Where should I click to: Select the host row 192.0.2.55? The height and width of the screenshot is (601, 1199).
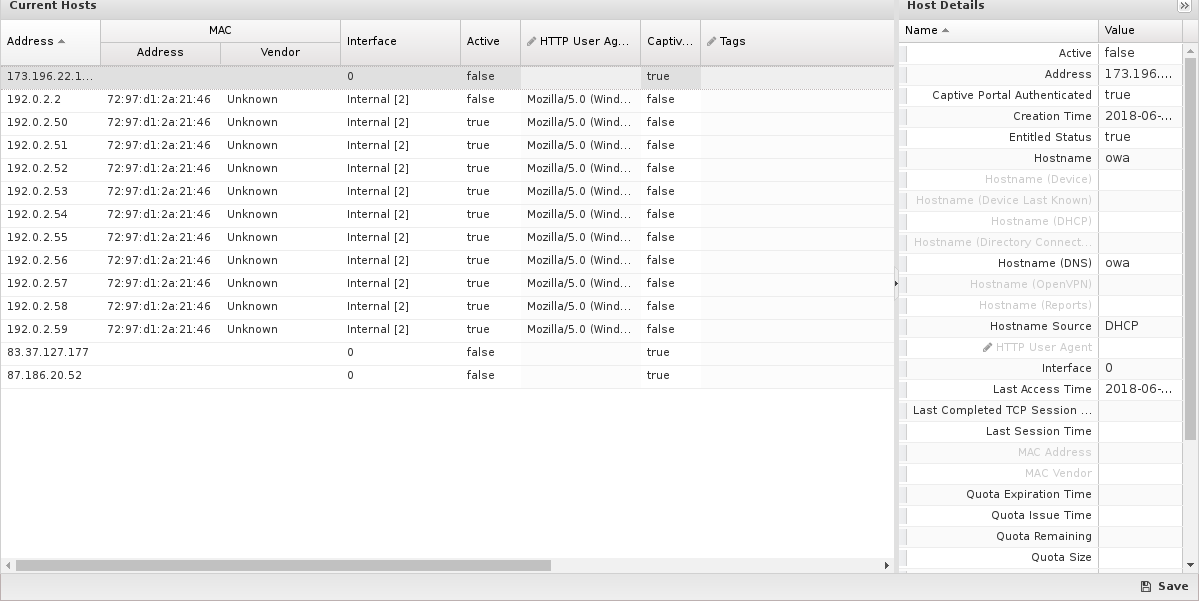point(447,237)
